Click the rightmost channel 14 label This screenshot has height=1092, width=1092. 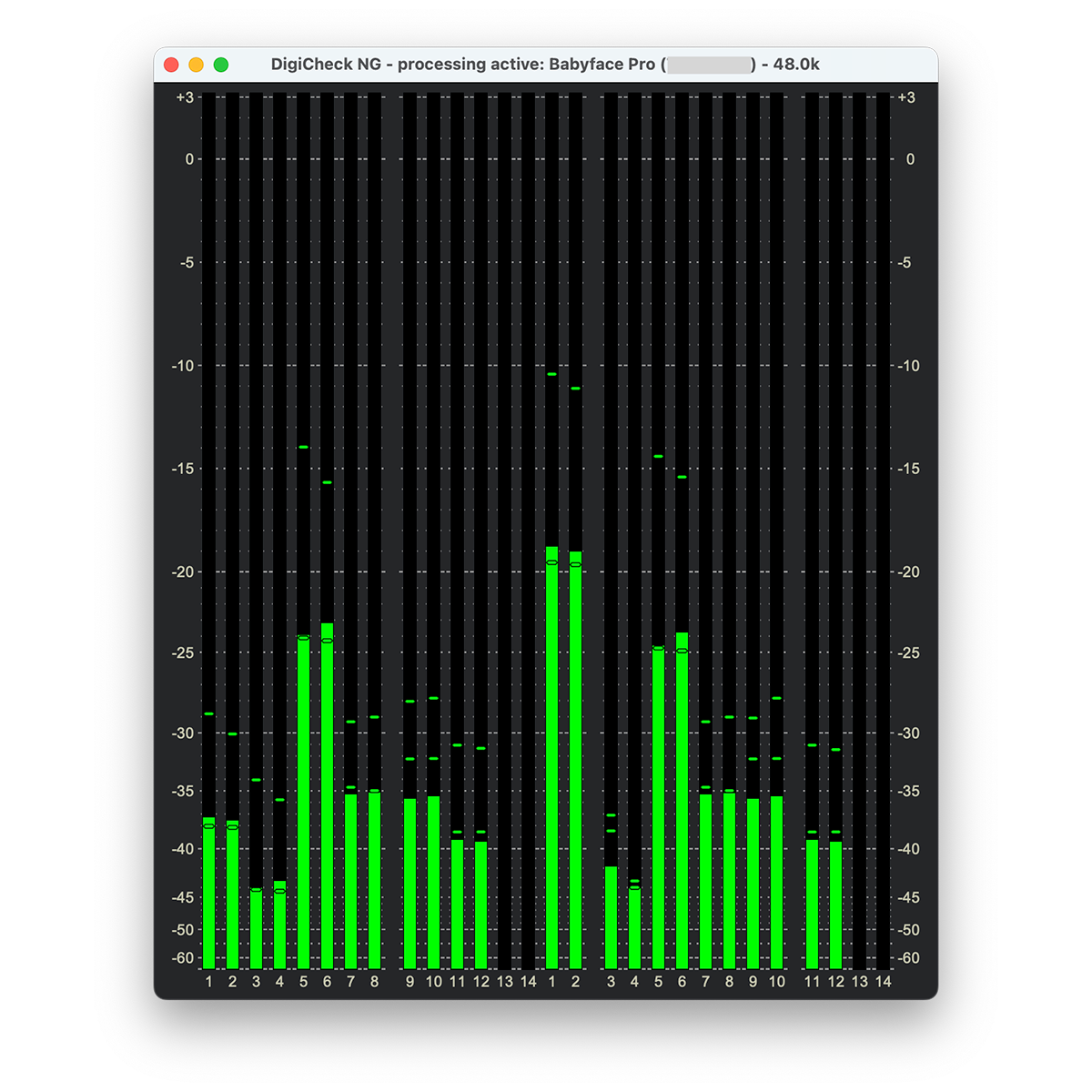click(x=883, y=982)
